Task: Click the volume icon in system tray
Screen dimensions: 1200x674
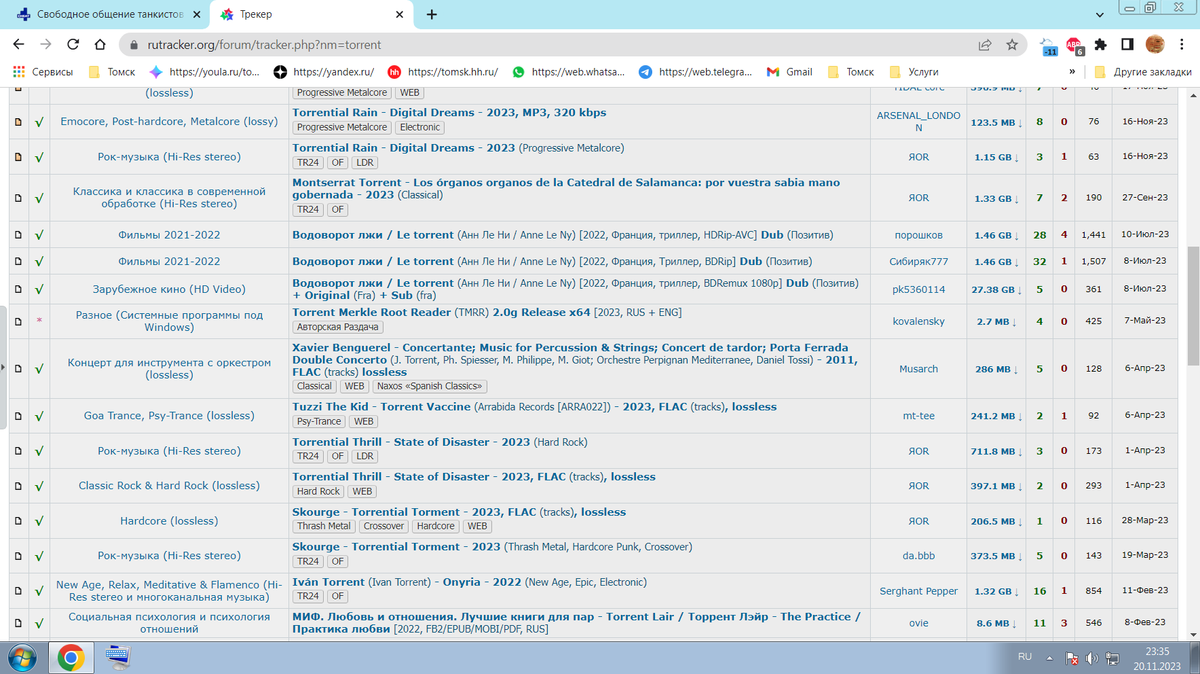Action: [1094, 659]
